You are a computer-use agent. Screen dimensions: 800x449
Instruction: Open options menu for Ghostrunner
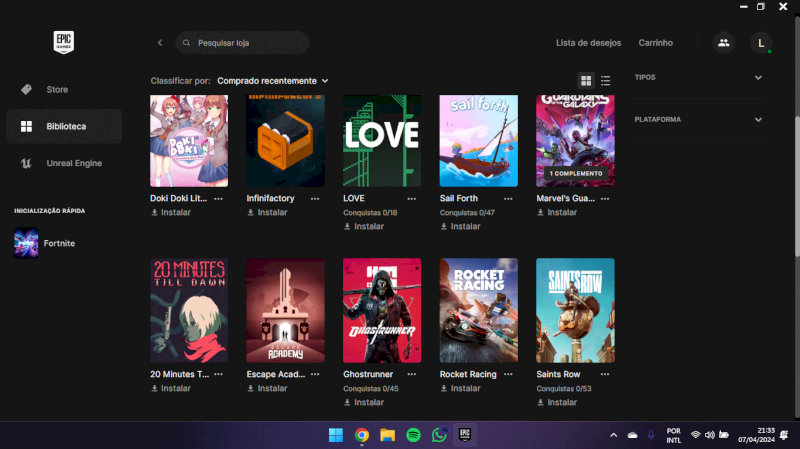click(412, 375)
